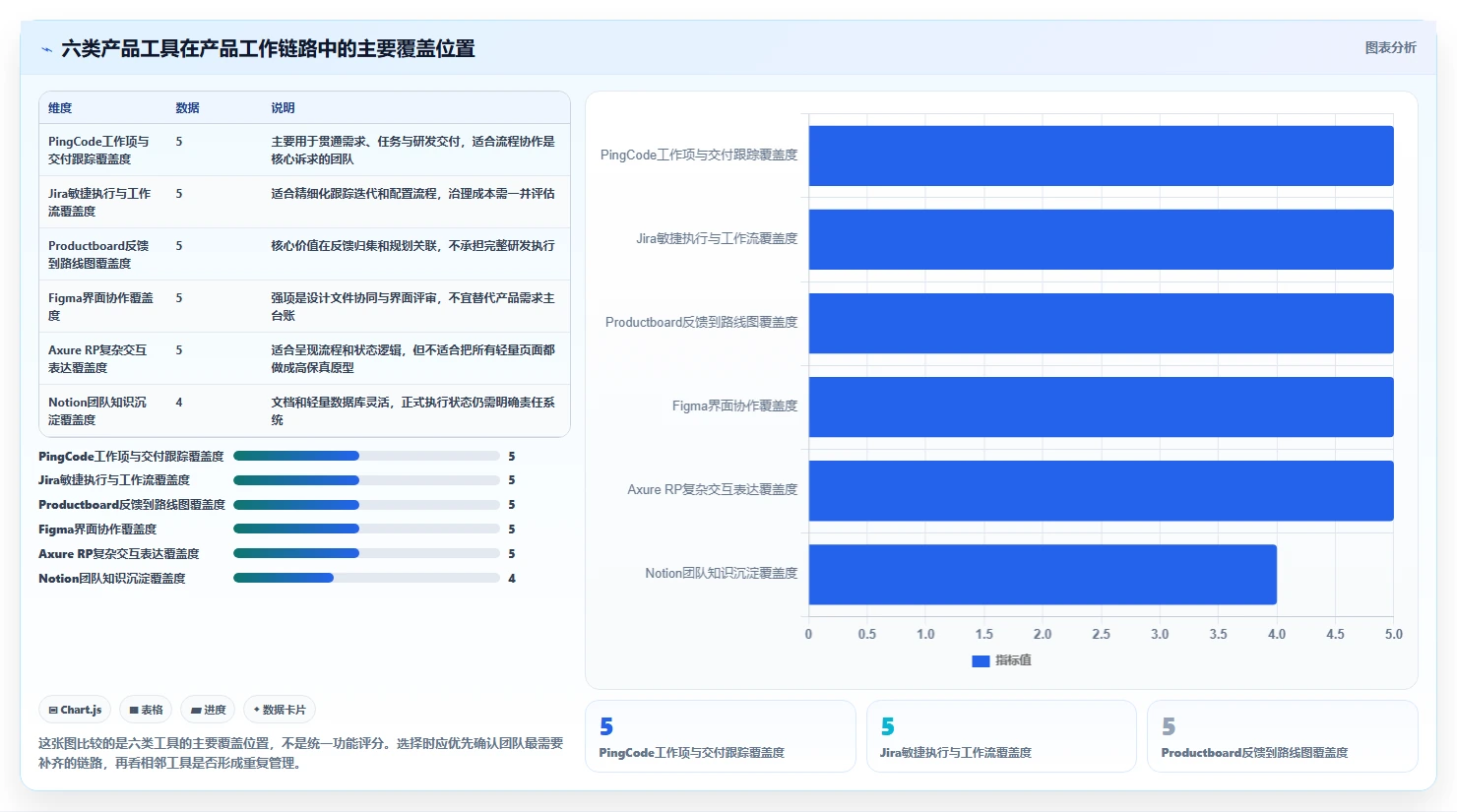The width and height of the screenshot is (1457, 812).
Task: Click the description starting 强项是设计文件协同
Action: 412,306
